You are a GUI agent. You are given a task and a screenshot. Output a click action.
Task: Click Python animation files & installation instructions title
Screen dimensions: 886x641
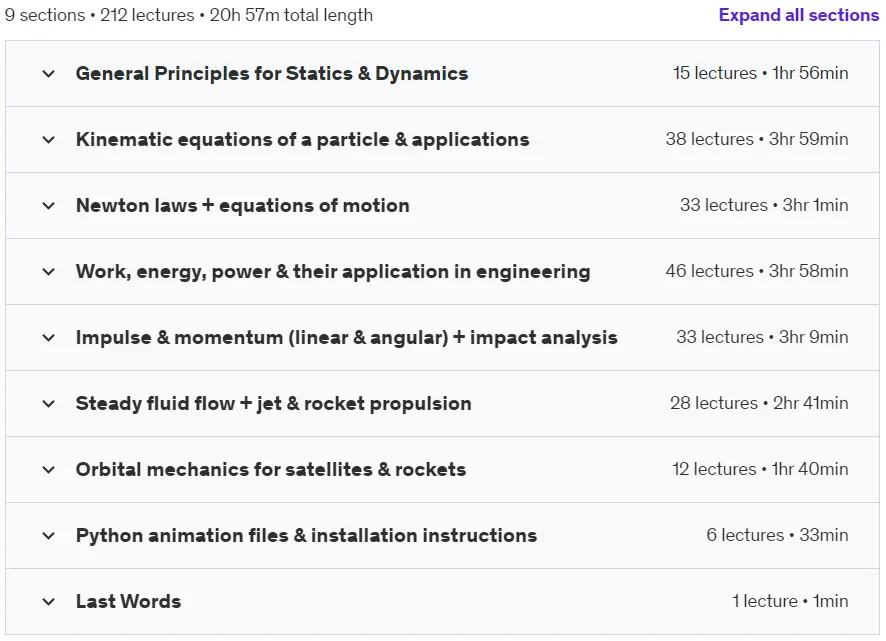click(x=306, y=535)
